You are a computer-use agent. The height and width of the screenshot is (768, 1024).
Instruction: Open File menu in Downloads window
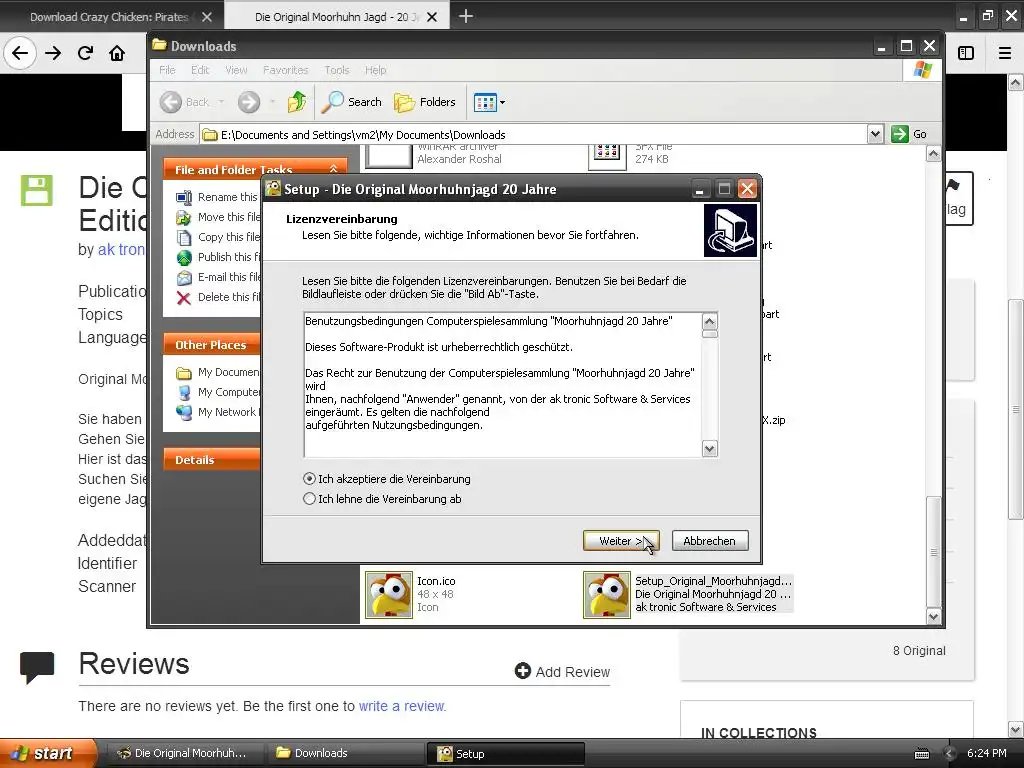click(x=167, y=70)
